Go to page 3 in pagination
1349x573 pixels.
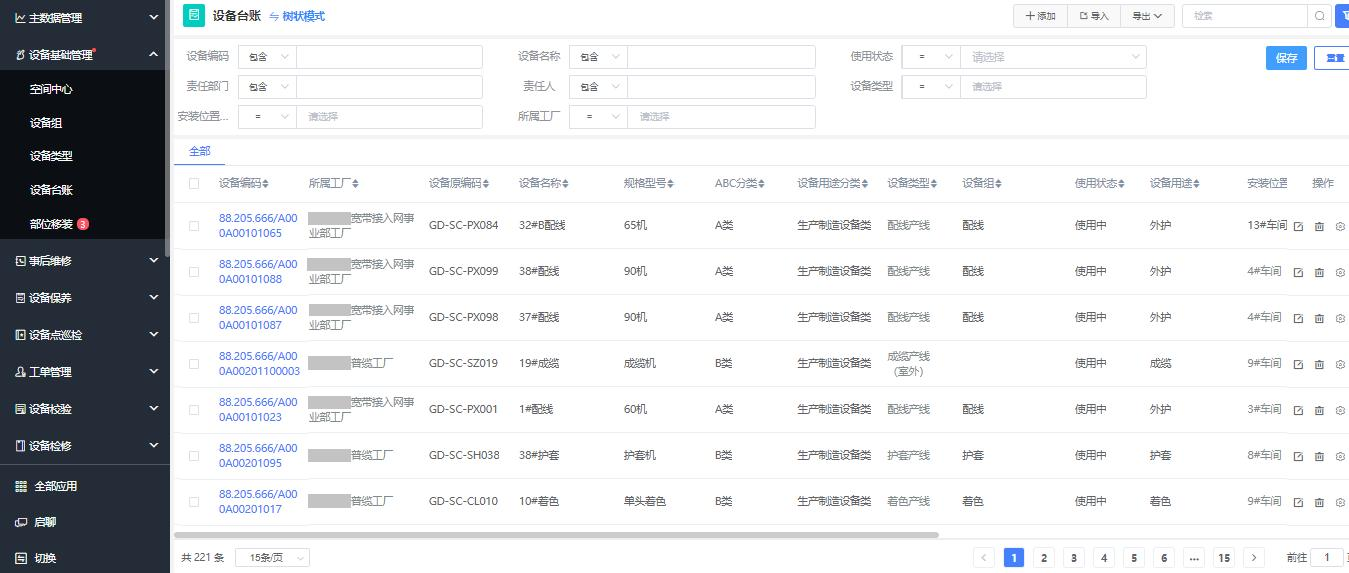pos(1073,558)
